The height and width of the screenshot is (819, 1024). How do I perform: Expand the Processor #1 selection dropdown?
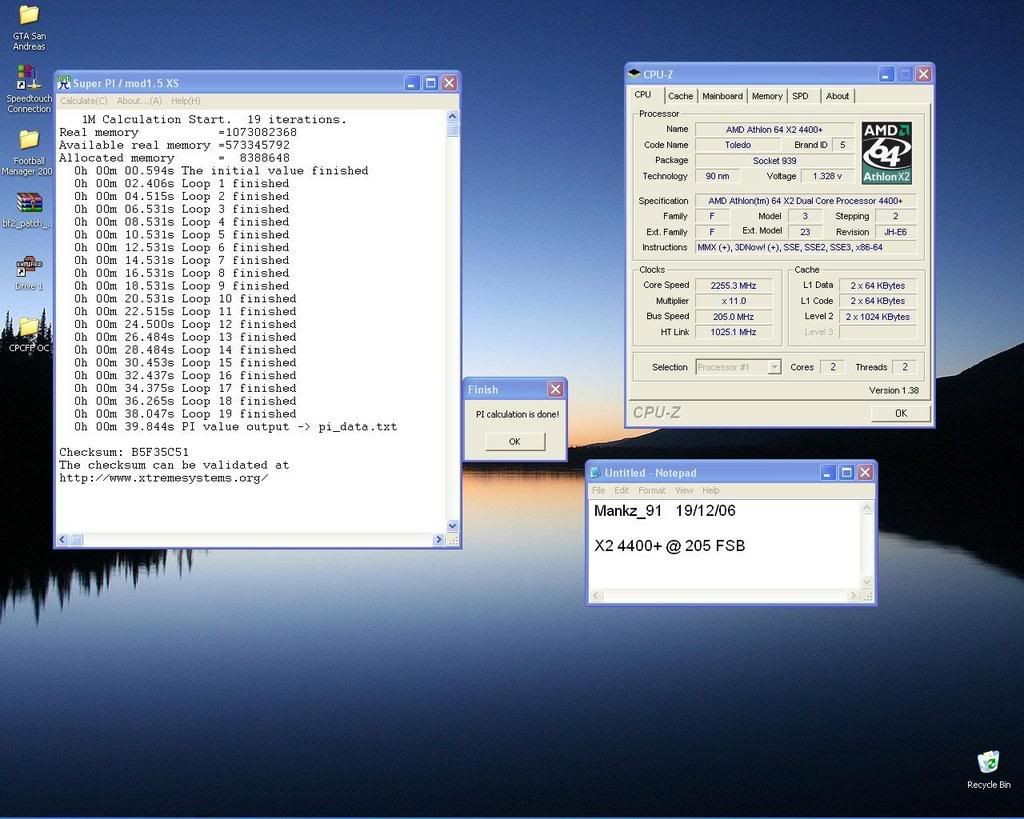click(773, 367)
